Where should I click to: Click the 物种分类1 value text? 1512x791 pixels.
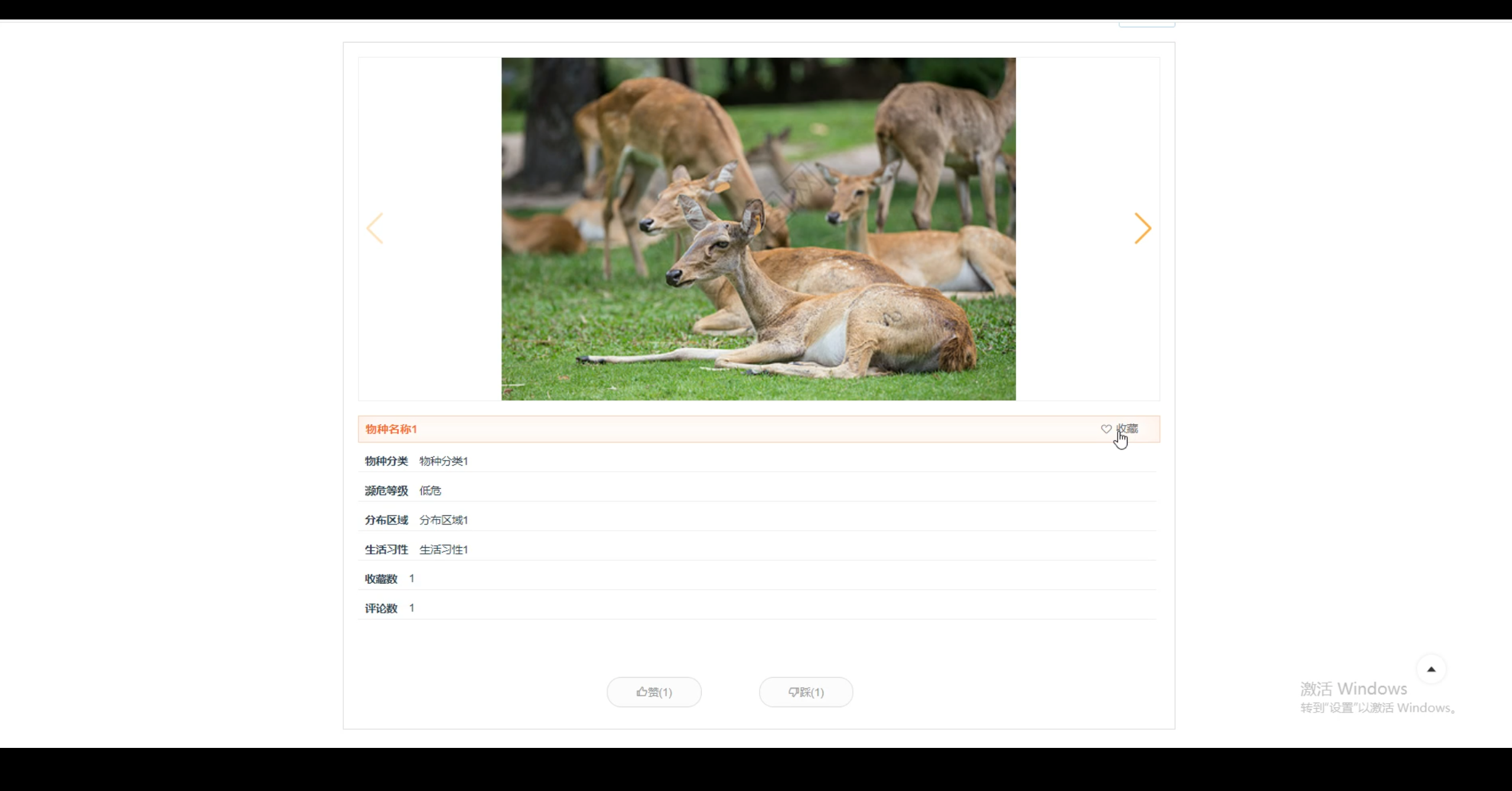[444, 461]
